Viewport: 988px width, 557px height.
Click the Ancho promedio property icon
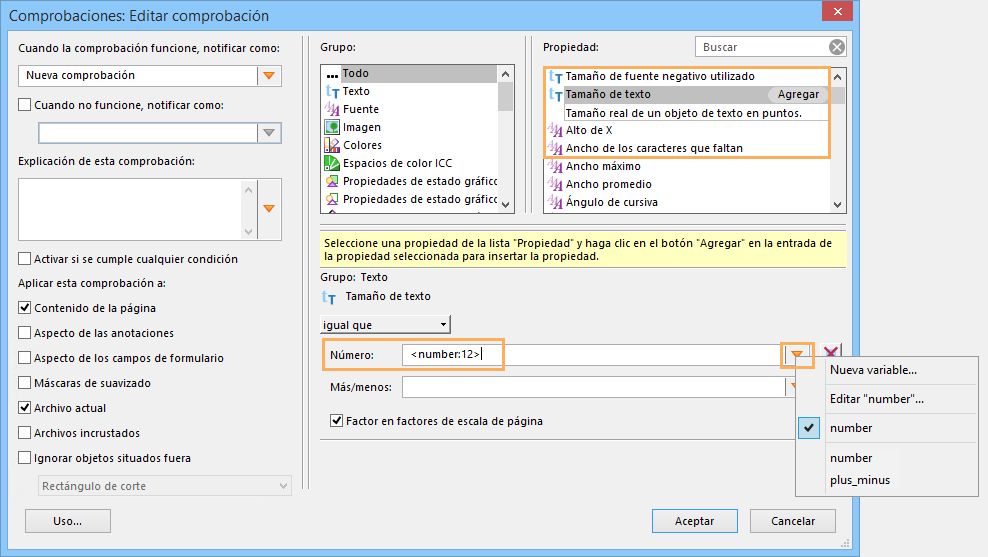(x=555, y=185)
